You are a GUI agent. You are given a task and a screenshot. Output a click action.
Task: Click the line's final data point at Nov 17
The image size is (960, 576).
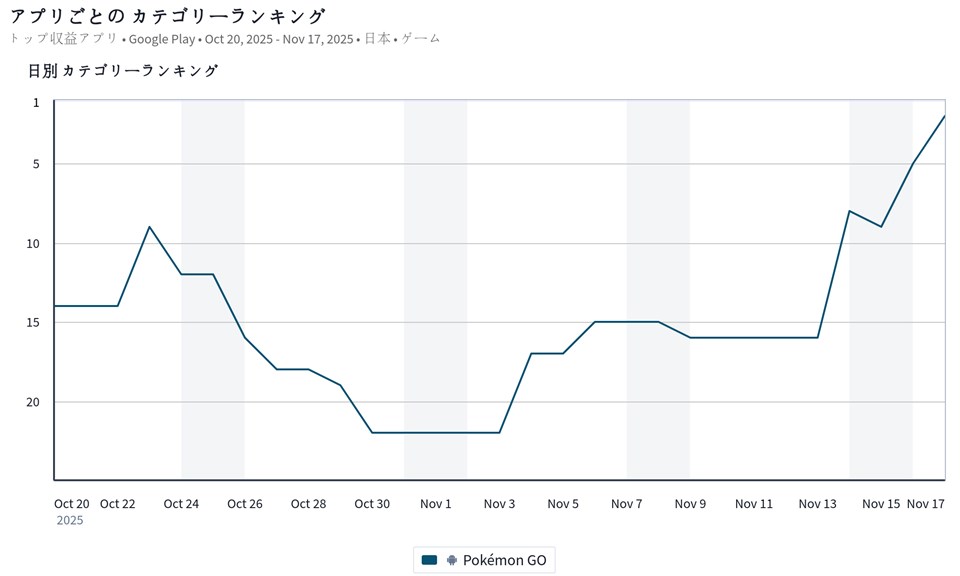coord(944,116)
